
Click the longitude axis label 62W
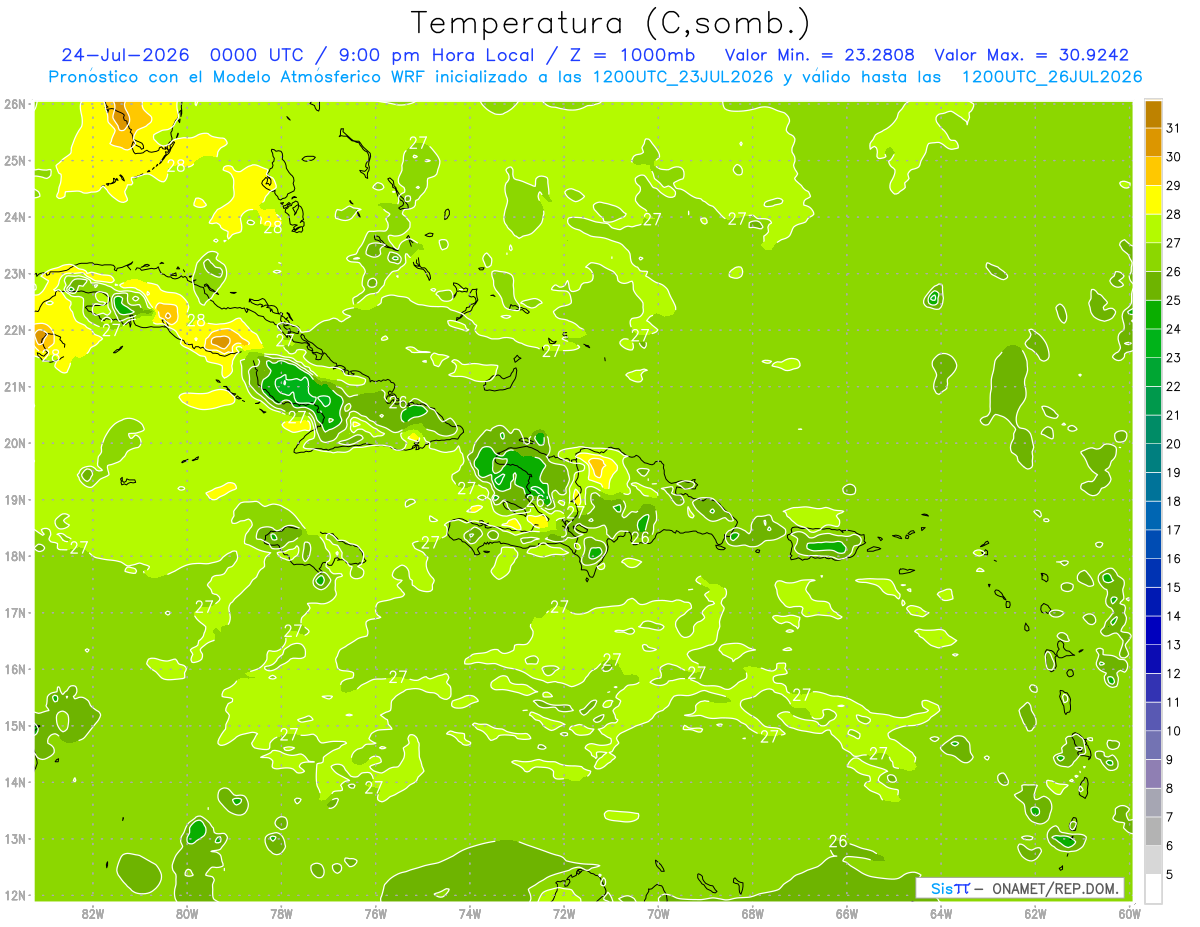pyautogui.click(x=1034, y=913)
